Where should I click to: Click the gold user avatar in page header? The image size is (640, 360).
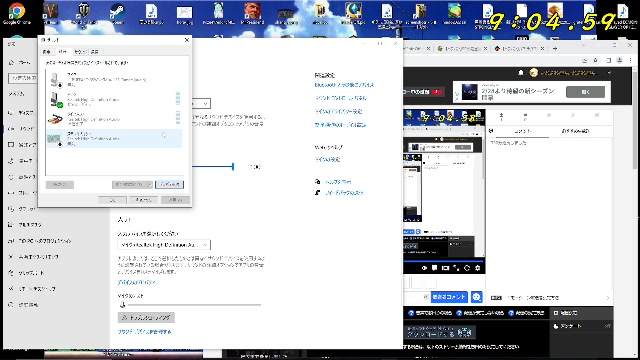click(x=533, y=73)
